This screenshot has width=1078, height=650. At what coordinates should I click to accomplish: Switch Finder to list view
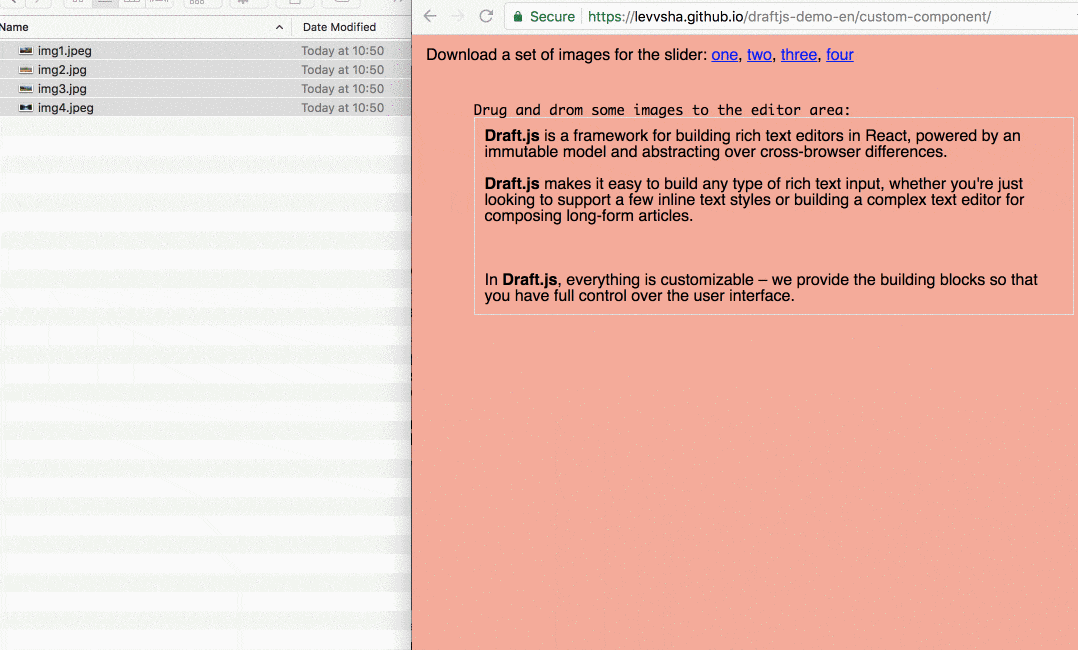tap(103, 3)
